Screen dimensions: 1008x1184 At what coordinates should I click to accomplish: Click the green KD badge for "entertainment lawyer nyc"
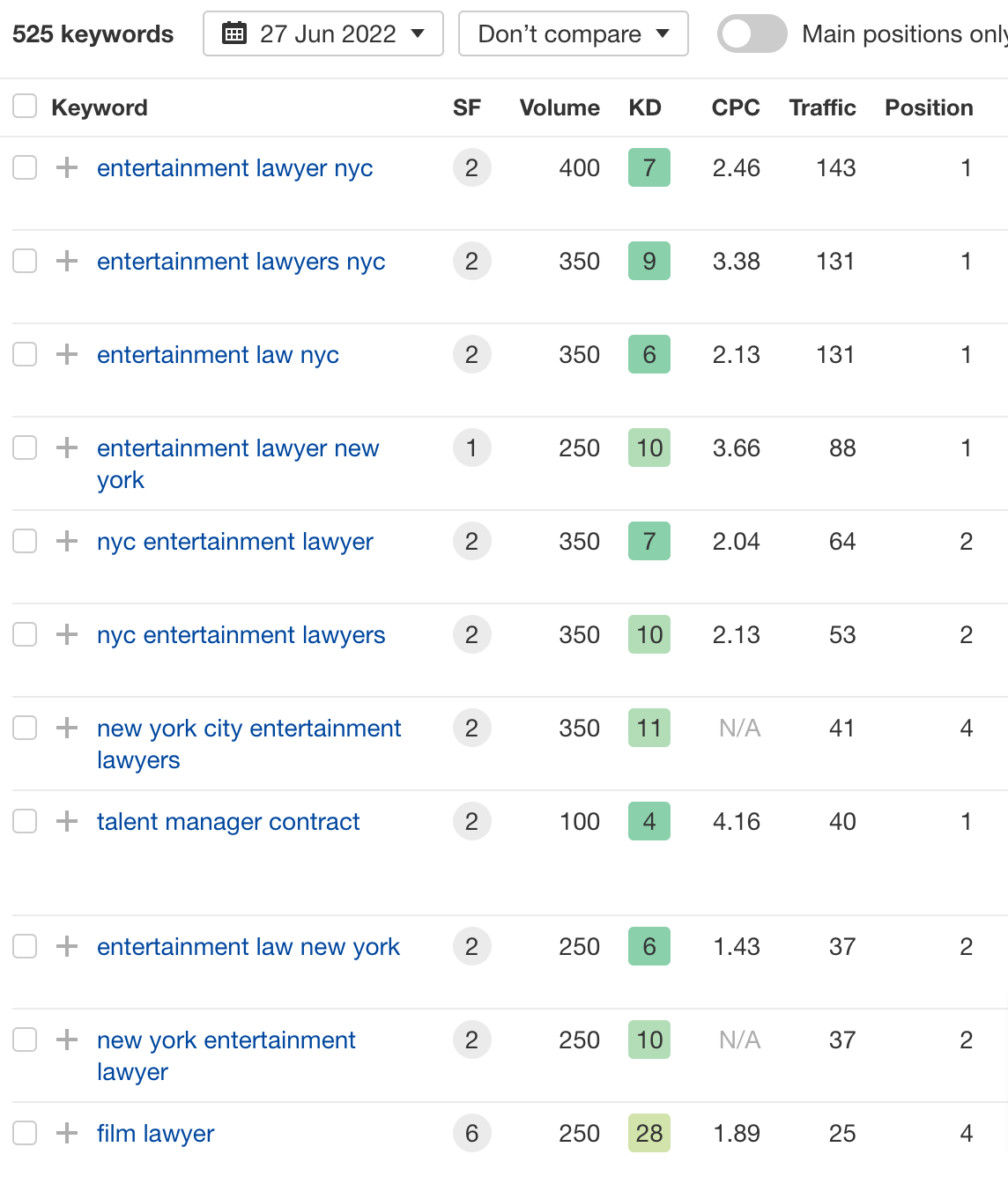point(649,167)
